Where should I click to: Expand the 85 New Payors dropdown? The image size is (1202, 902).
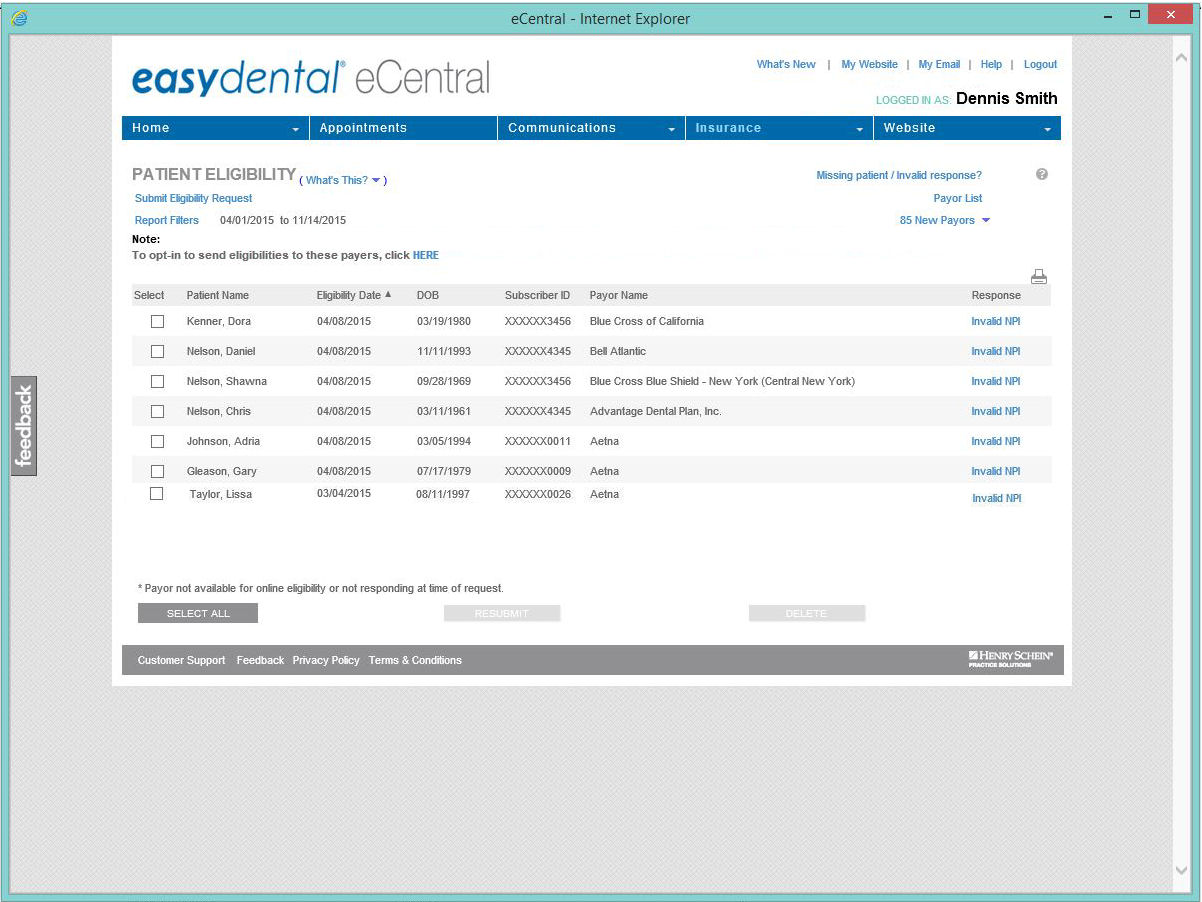tap(985, 221)
